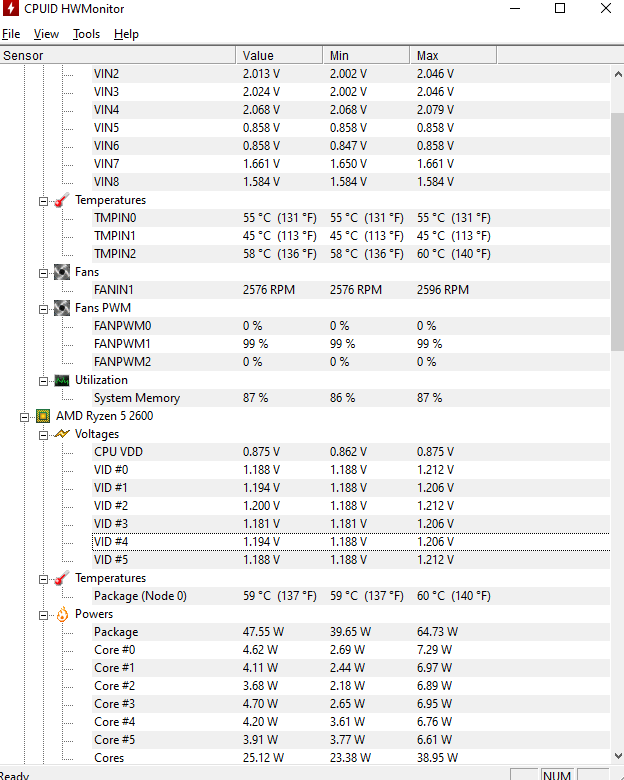The image size is (624, 780).
Task: Click the thermometer icon above Package (Node 0)
Action: pos(62,579)
